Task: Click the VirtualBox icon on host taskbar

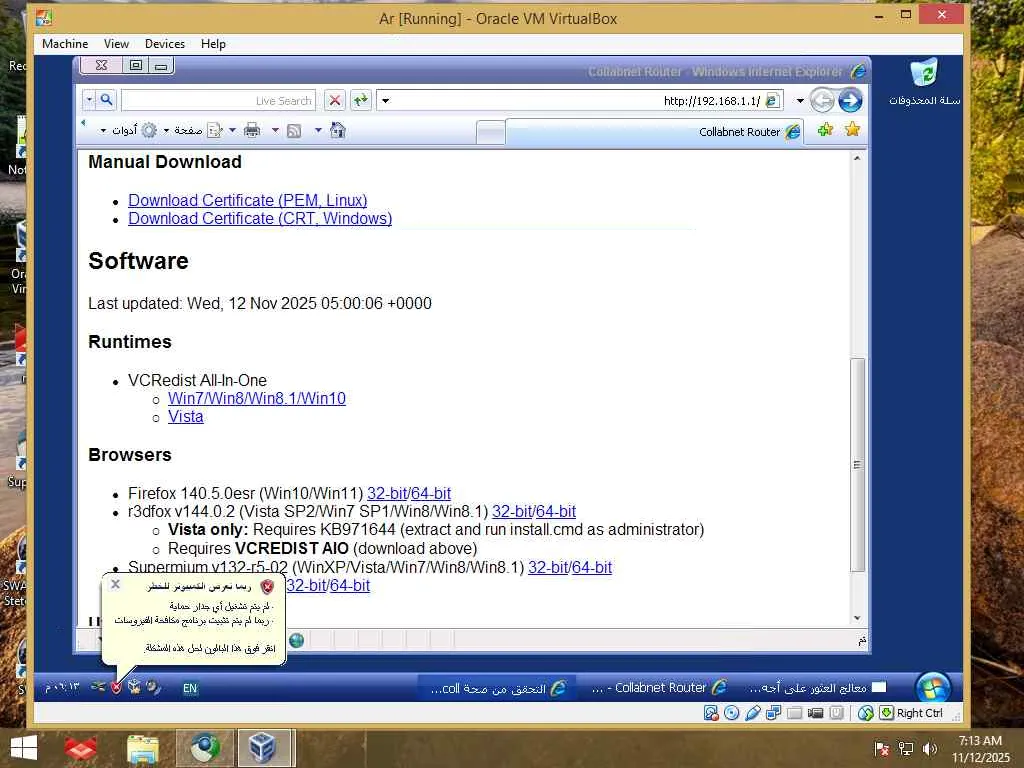Action: (263, 748)
